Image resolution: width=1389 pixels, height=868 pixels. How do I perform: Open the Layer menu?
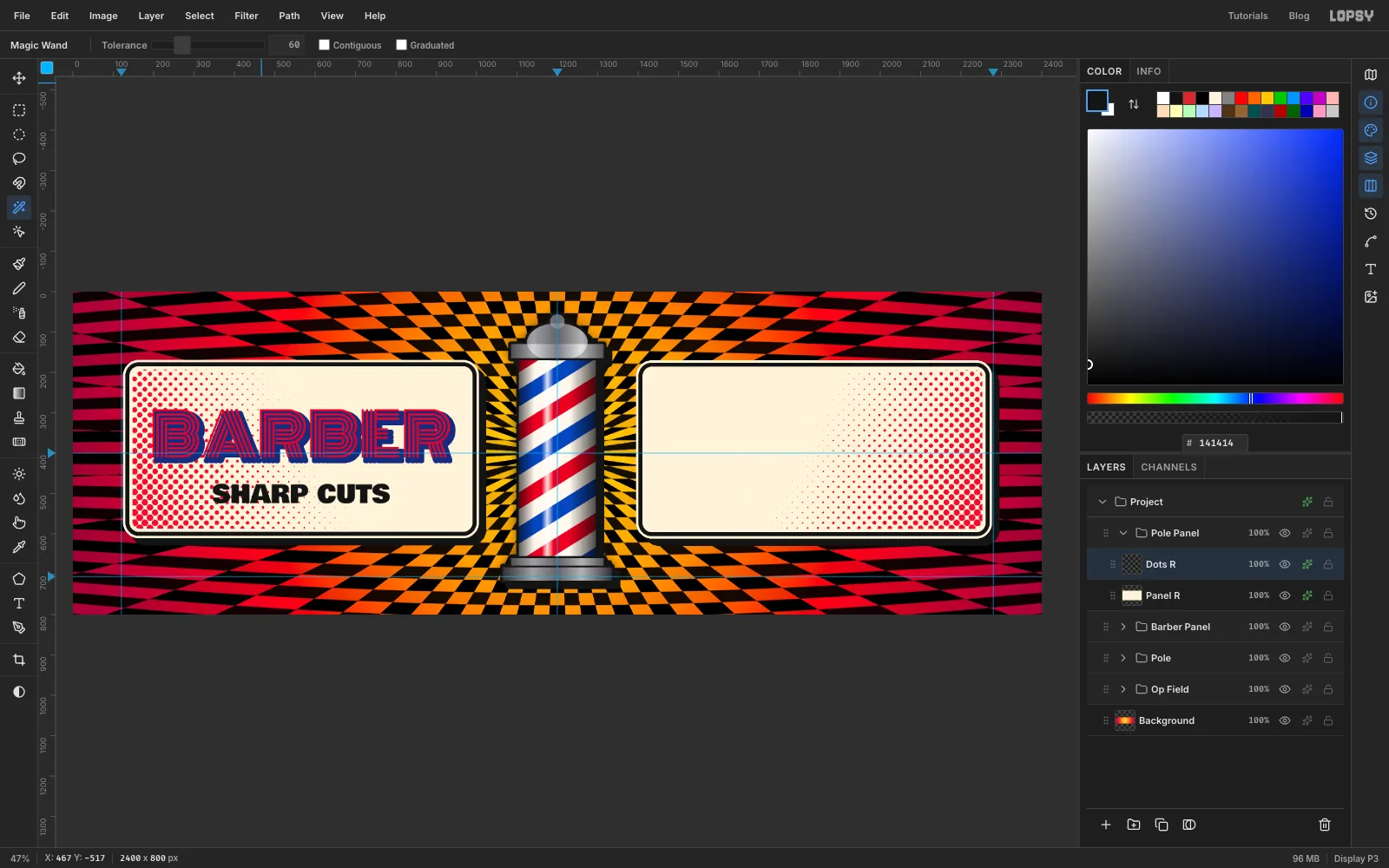click(151, 16)
